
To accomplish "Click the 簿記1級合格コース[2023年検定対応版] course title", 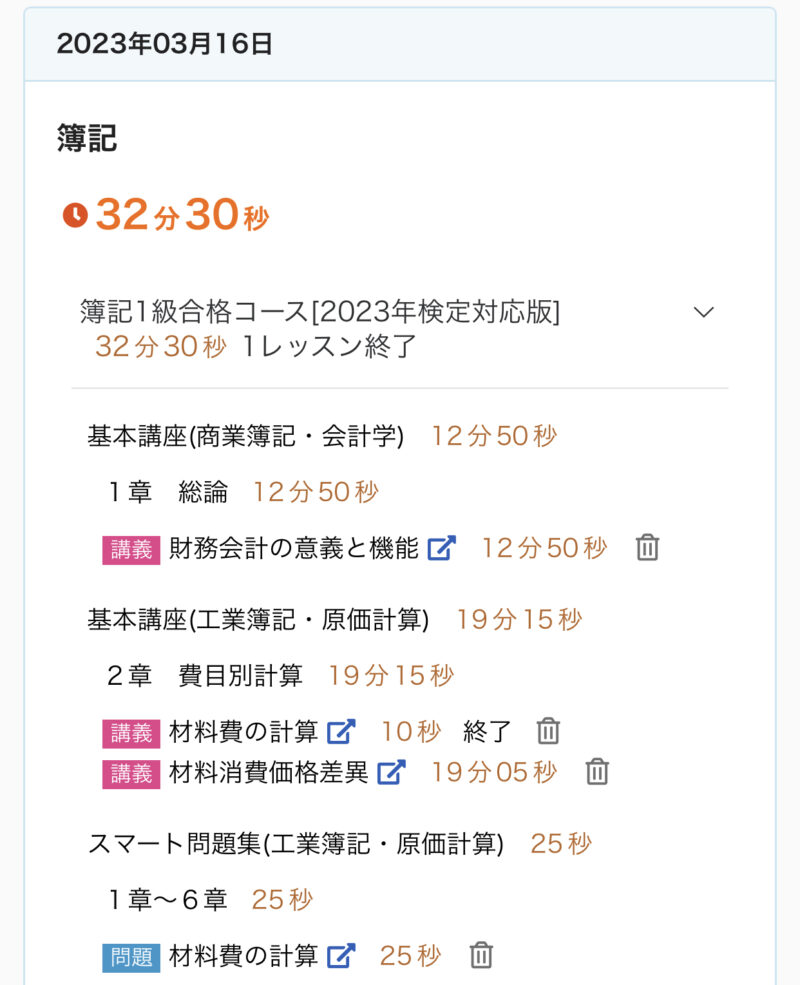I will point(320,312).
